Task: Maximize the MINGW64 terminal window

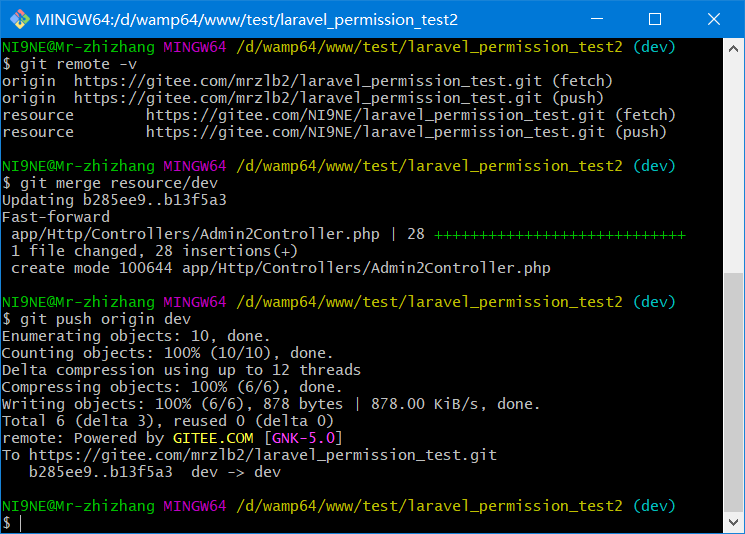Action: (655, 19)
